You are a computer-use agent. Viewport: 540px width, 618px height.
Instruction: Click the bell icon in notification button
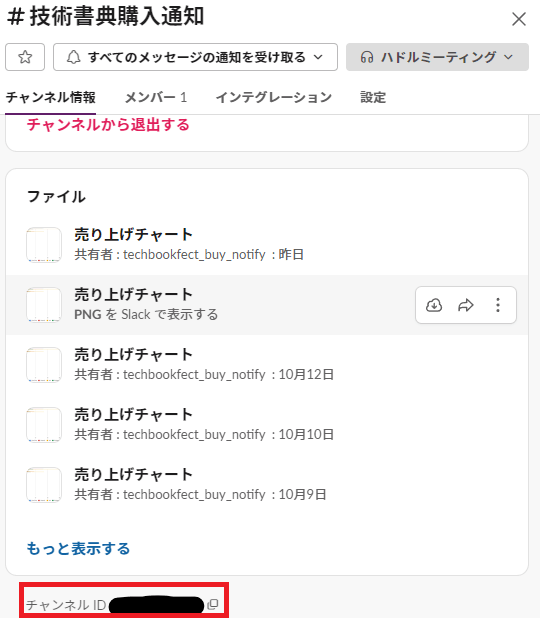click(x=73, y=57)
